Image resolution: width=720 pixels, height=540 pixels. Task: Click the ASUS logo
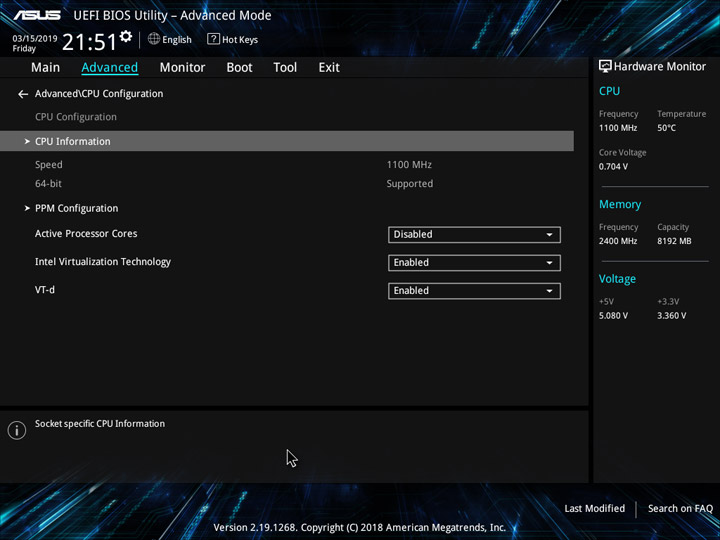pos(37,15)
